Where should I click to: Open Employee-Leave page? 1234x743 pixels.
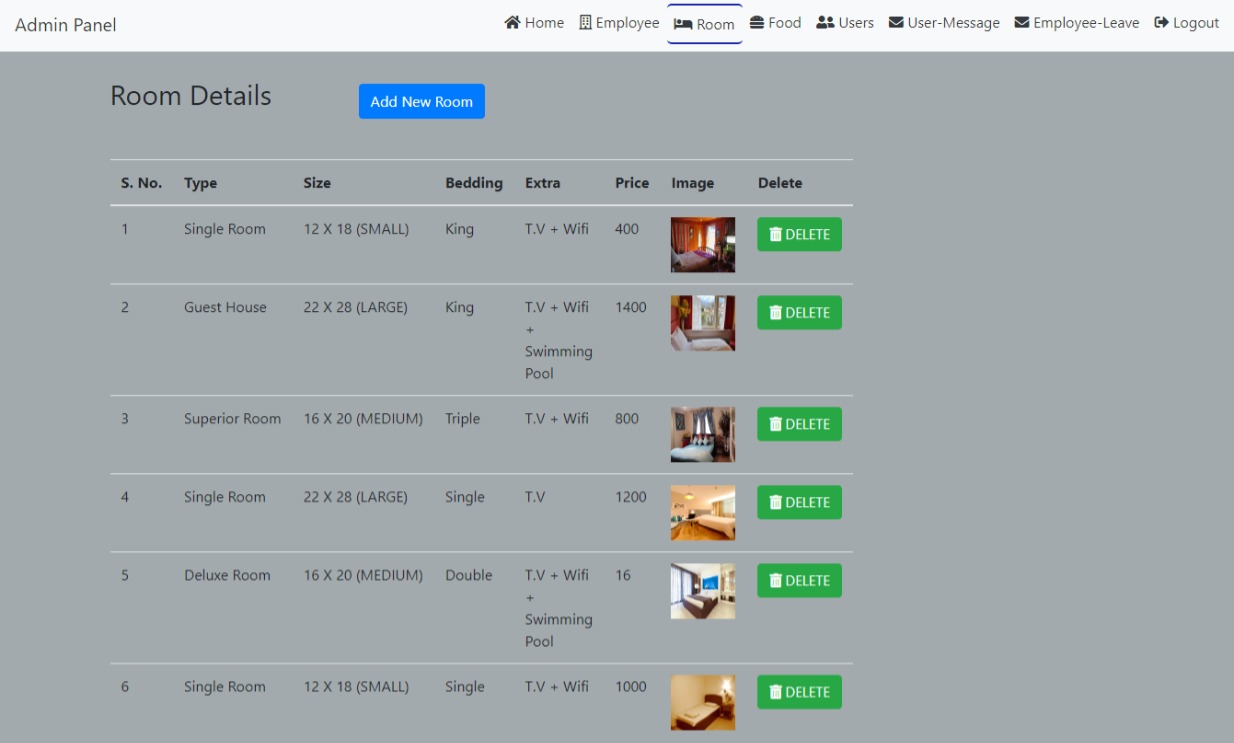(x=1077, y=22)
